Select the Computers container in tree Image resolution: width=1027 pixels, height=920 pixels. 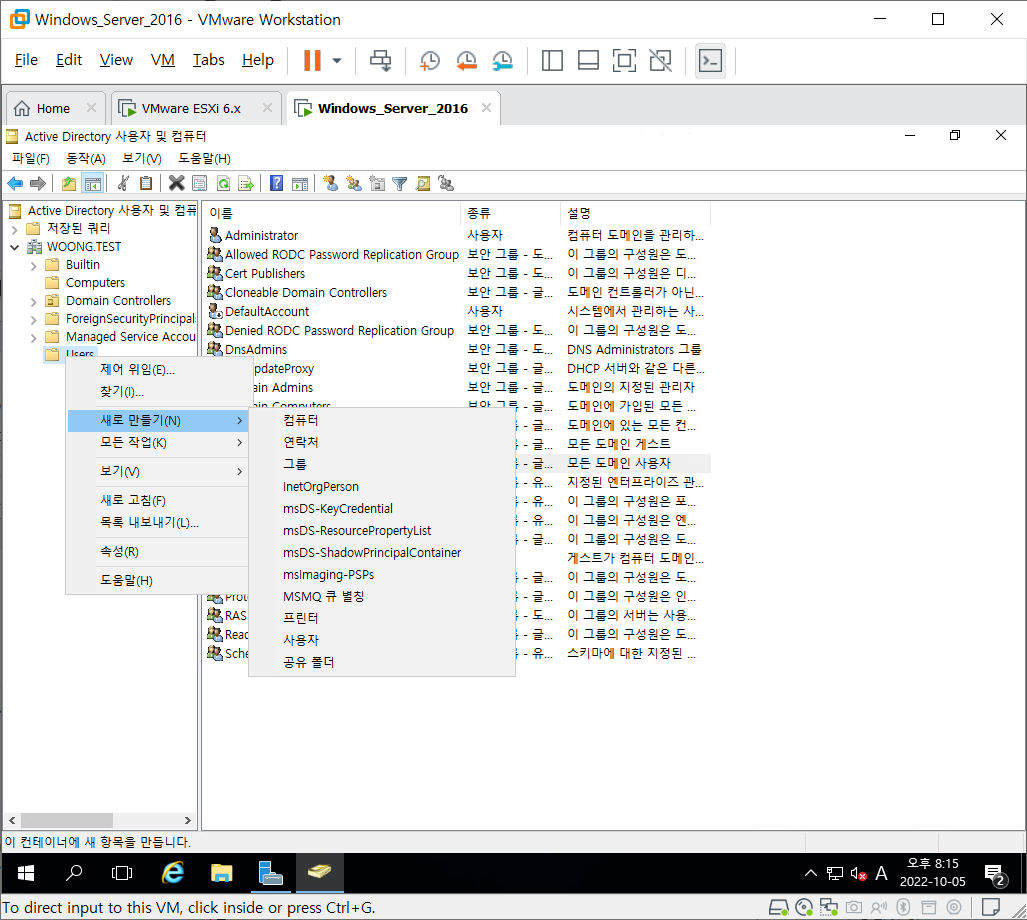click(95, 283)
